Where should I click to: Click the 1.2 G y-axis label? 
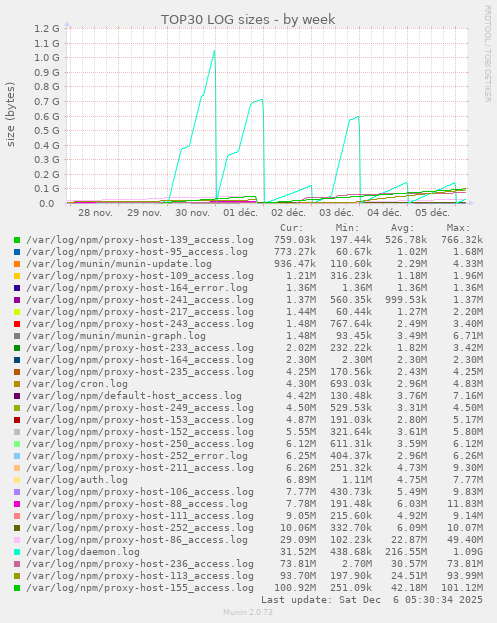[x=46, y=29]
